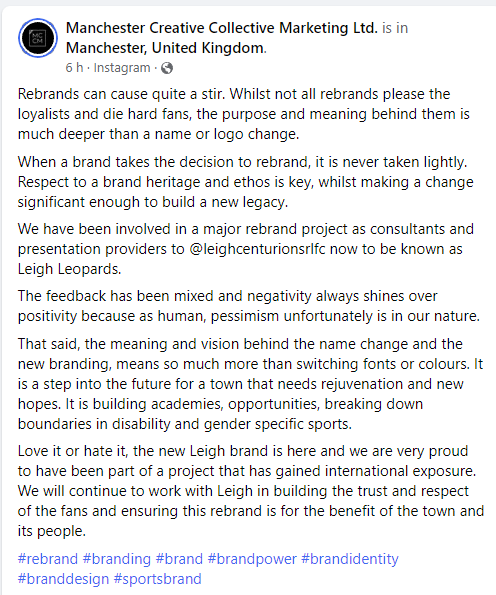Open the MCCM profile picture
496x595 pixels.
click(x=38, y=38)
